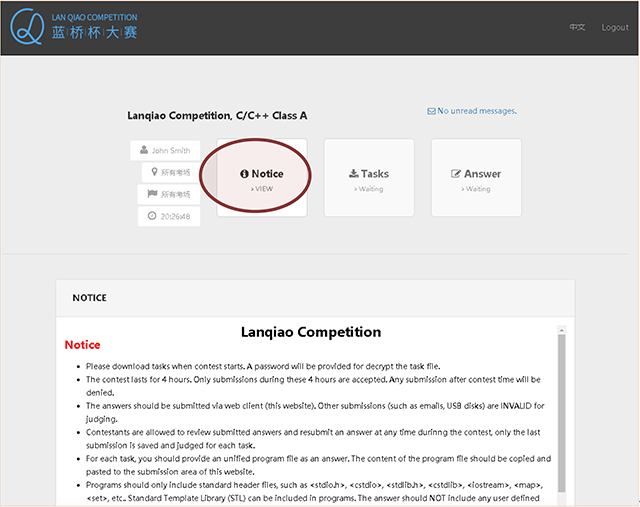Click the envelope messages icon
The height and width of the screenshot is (507, 640).
click(431, 111)
